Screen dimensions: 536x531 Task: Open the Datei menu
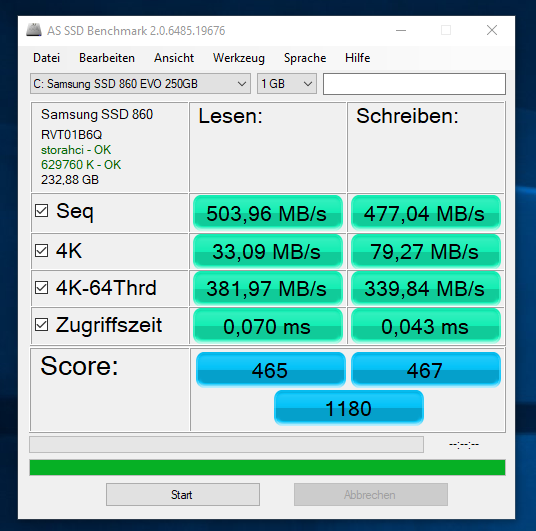(x=46, y=58)
